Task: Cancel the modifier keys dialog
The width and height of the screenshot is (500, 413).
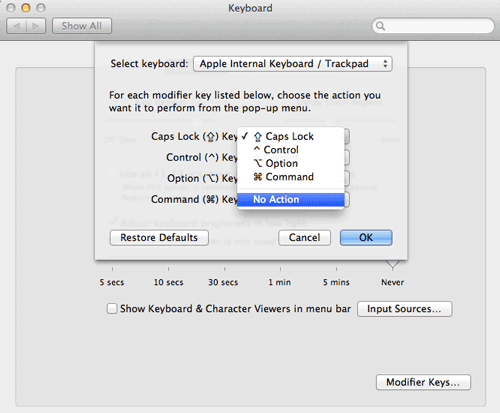Action: pyautogui.click(x=304, y=238)
